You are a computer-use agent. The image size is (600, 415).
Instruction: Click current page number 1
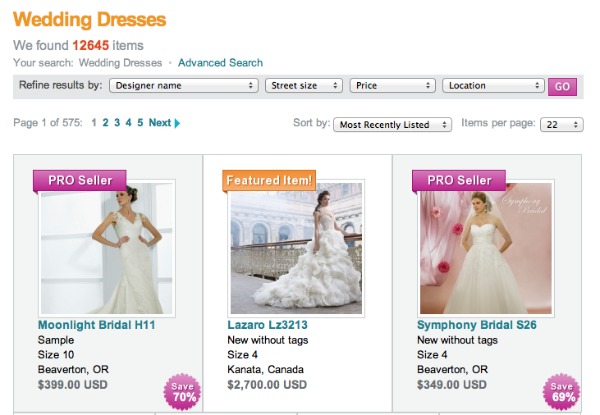tap(94, 123)
